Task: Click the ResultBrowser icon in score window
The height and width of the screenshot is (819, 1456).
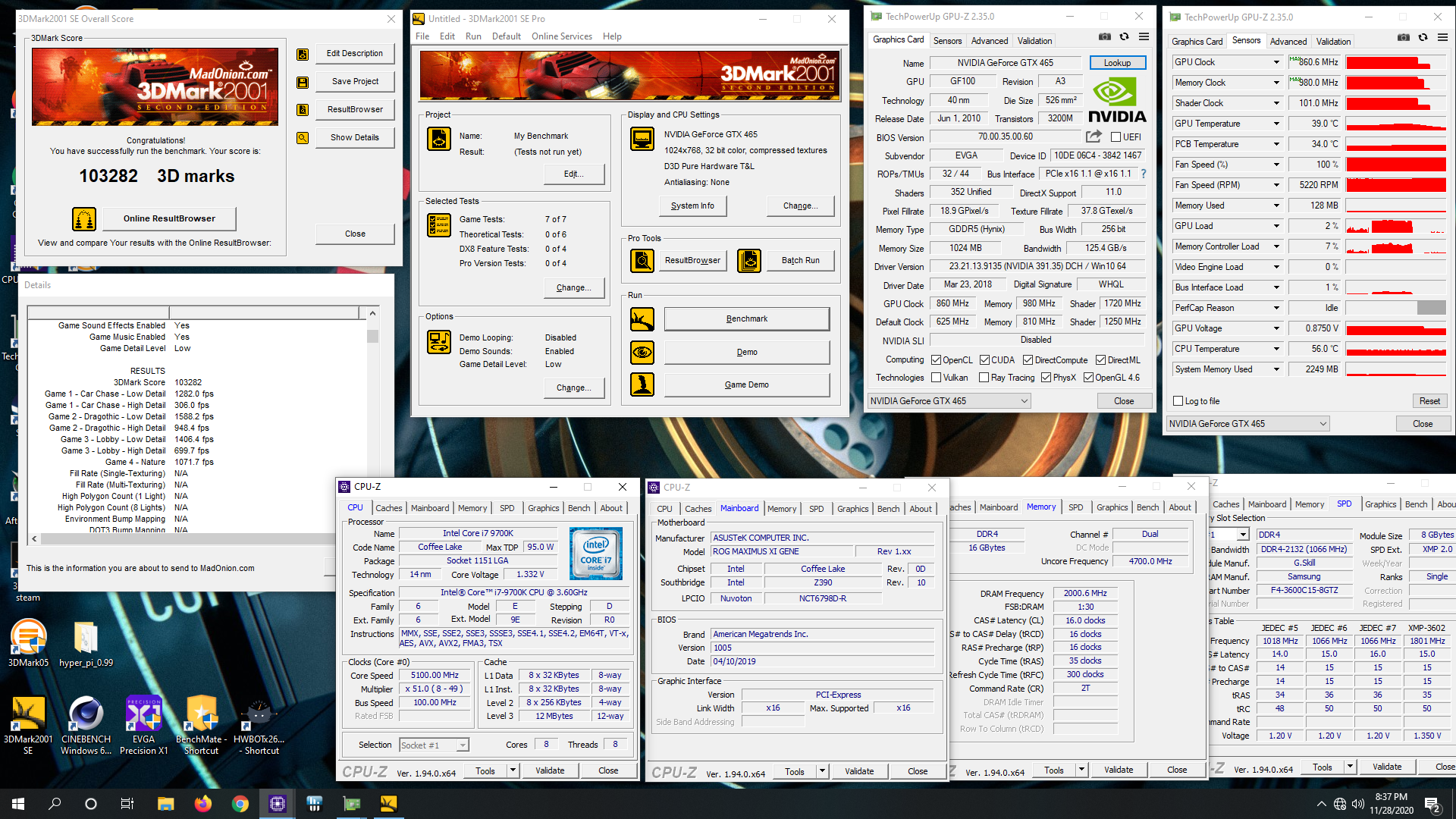Action: [x=303, y=110]
